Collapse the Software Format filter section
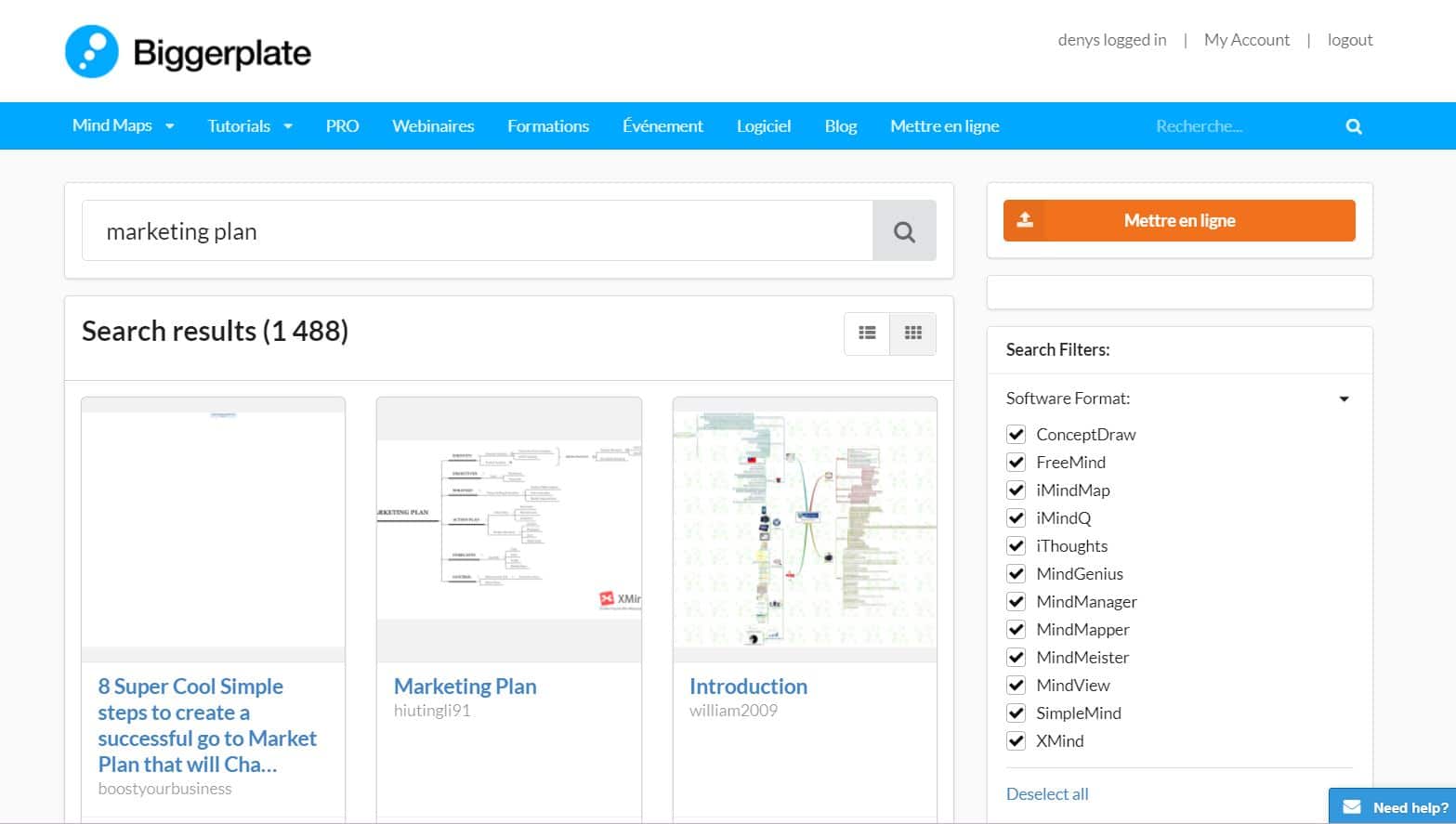Screen dimensions: 1456x824 tap(1344, 399)
